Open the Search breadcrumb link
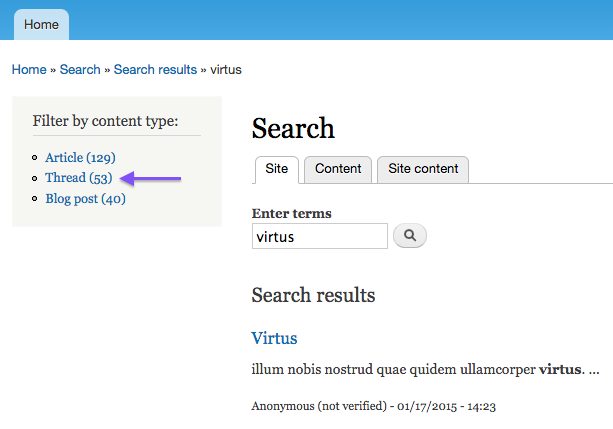 point(80,70)
